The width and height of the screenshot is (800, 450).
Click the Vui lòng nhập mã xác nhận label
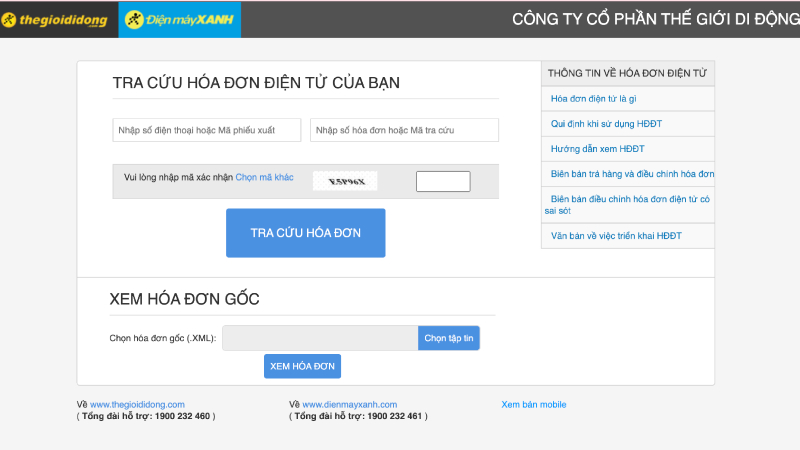[178, 177]
